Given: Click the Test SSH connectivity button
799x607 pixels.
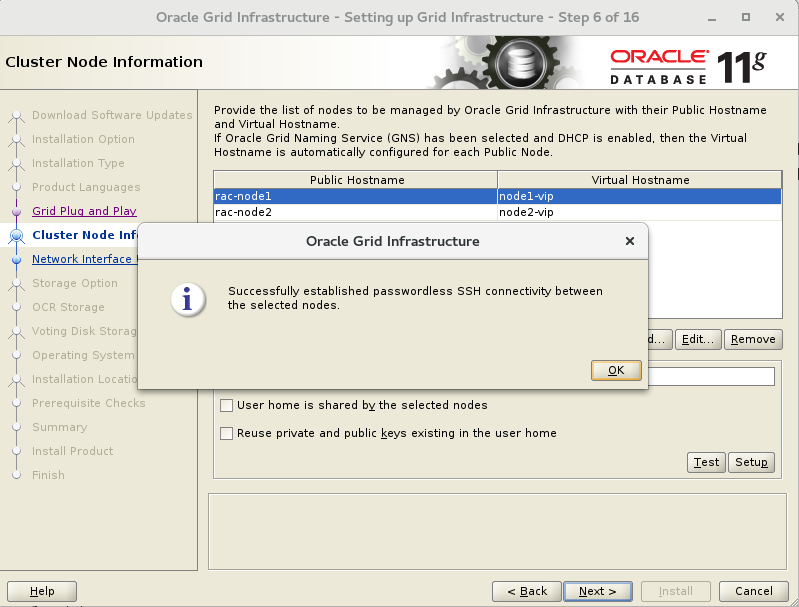Looking at the screenshot, I should 706,462.
